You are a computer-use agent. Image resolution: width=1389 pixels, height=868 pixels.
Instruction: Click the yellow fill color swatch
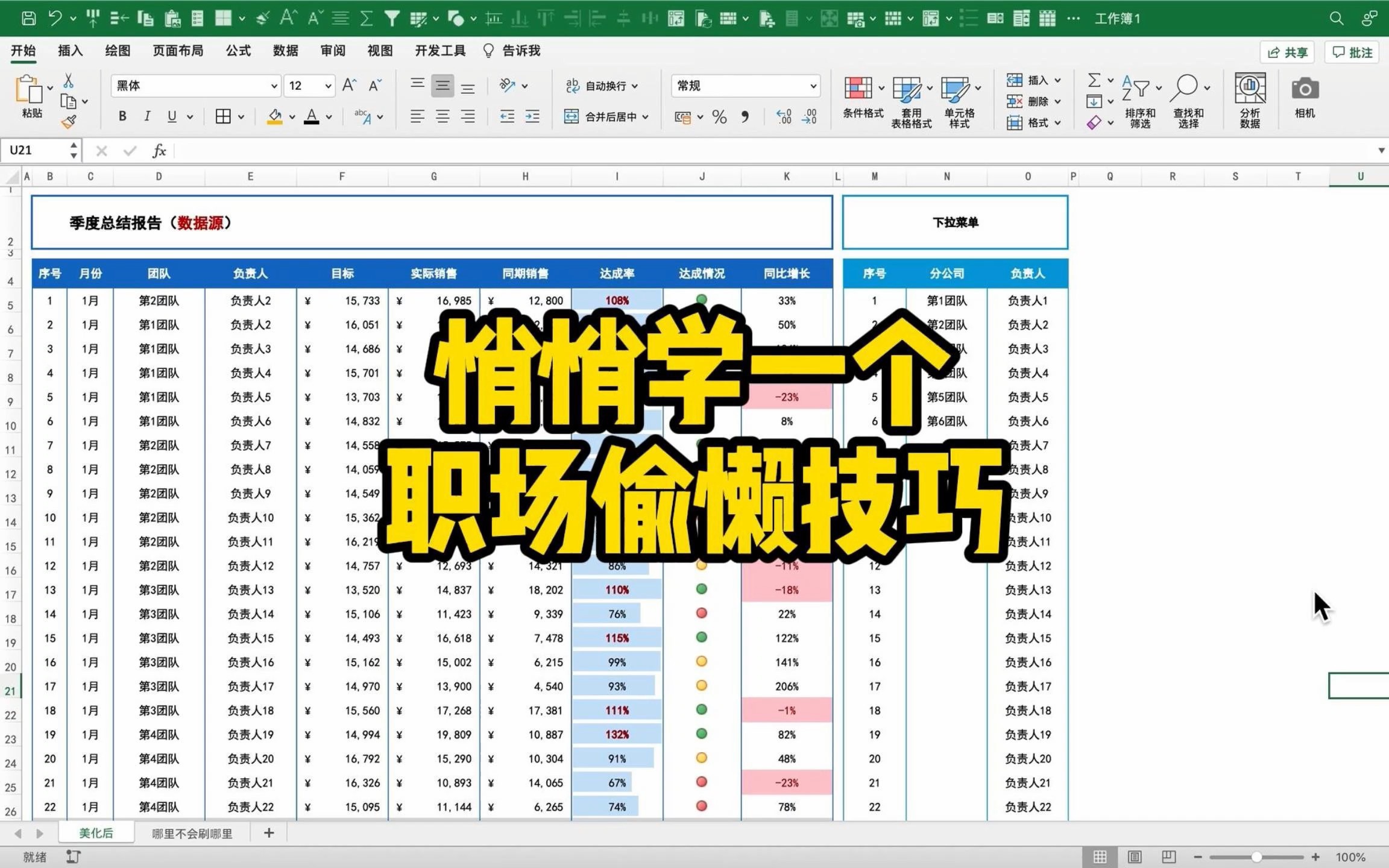tap(275, 117)
